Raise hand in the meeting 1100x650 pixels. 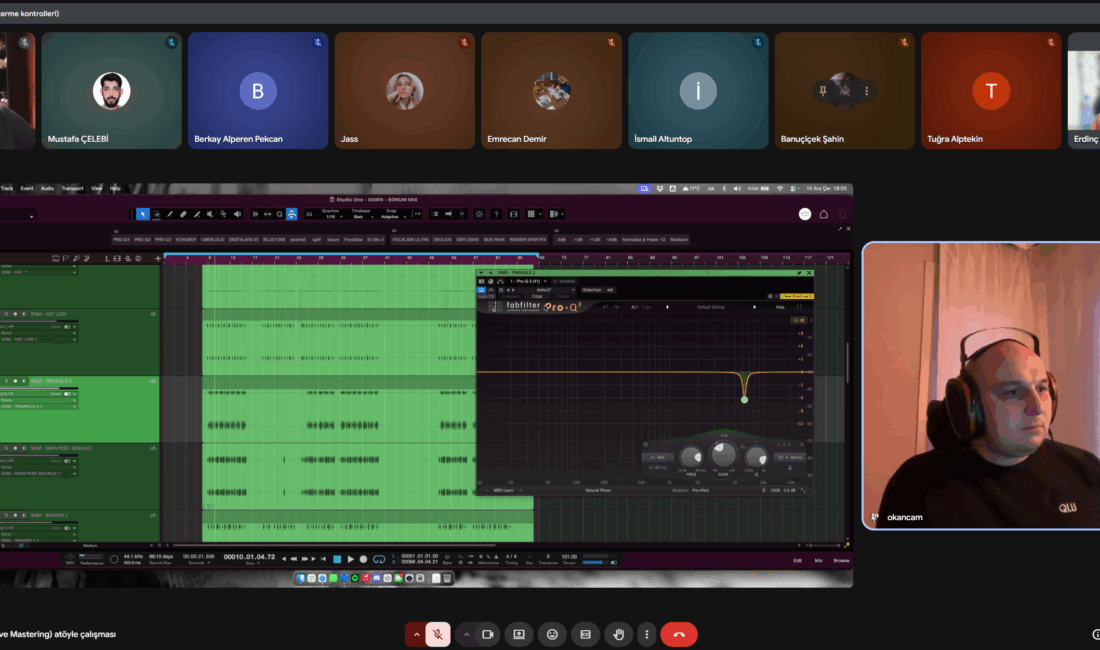pyautogui.click(x=619, y=634)
